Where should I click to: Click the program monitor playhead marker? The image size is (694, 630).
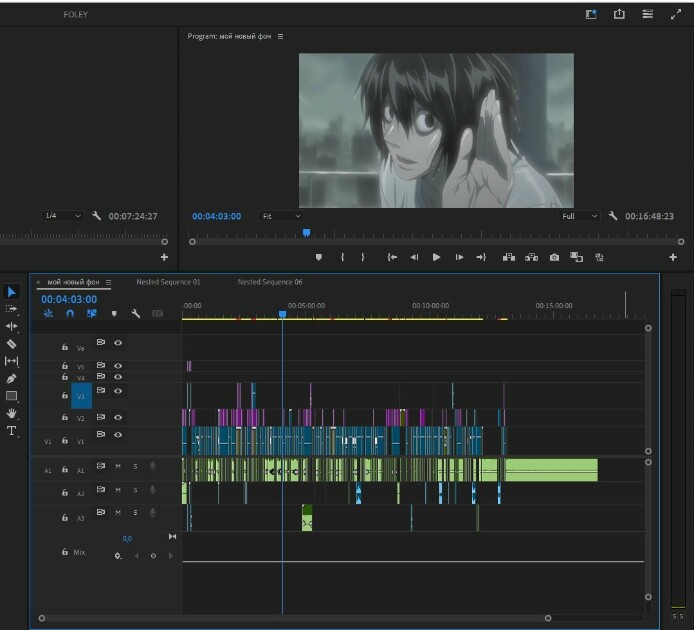[306, 232]
